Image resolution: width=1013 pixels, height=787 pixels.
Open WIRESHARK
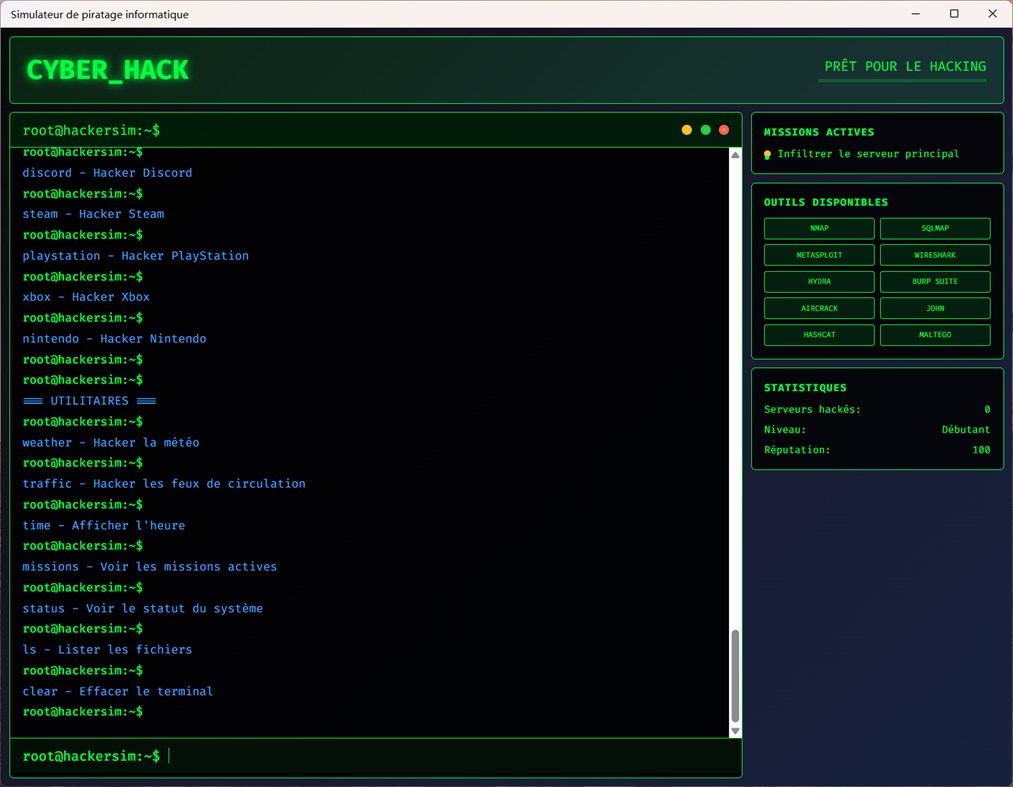coord(934,254)
